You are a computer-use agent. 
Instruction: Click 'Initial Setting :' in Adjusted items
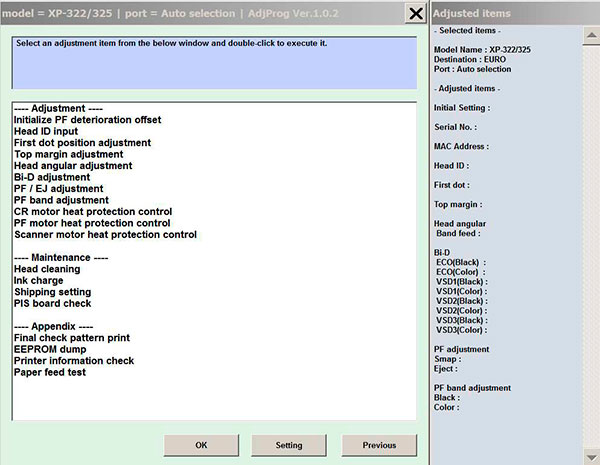462,108
